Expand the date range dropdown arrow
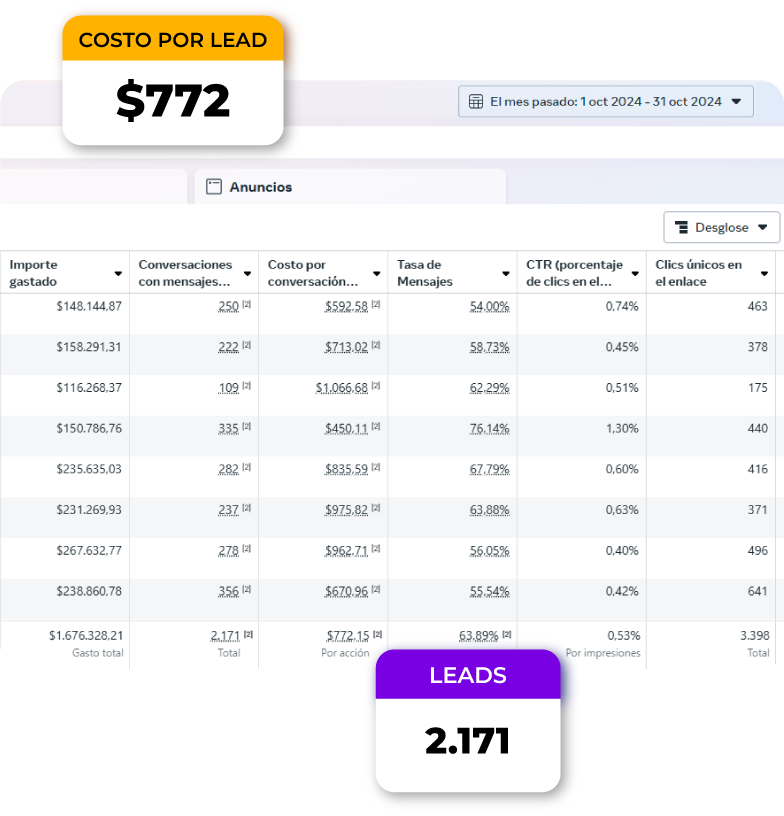This screenshot has height=816, width=784. pyautogui.click(x=736, y=101)
